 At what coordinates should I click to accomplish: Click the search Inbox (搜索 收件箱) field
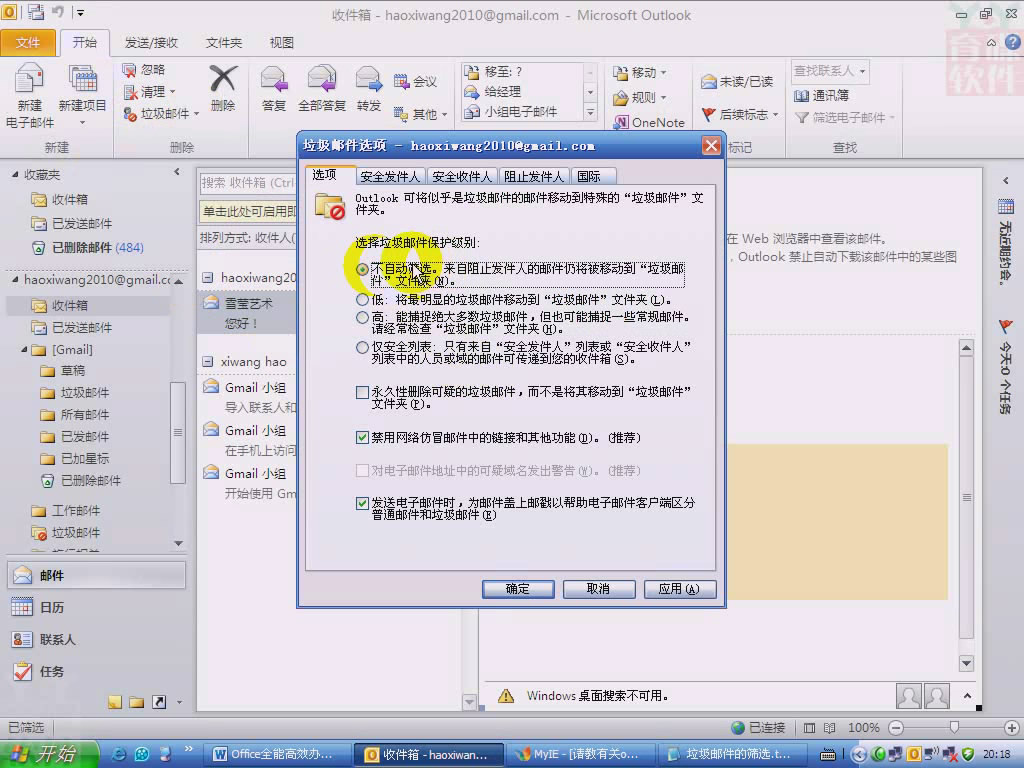click(x=248, y=183)
